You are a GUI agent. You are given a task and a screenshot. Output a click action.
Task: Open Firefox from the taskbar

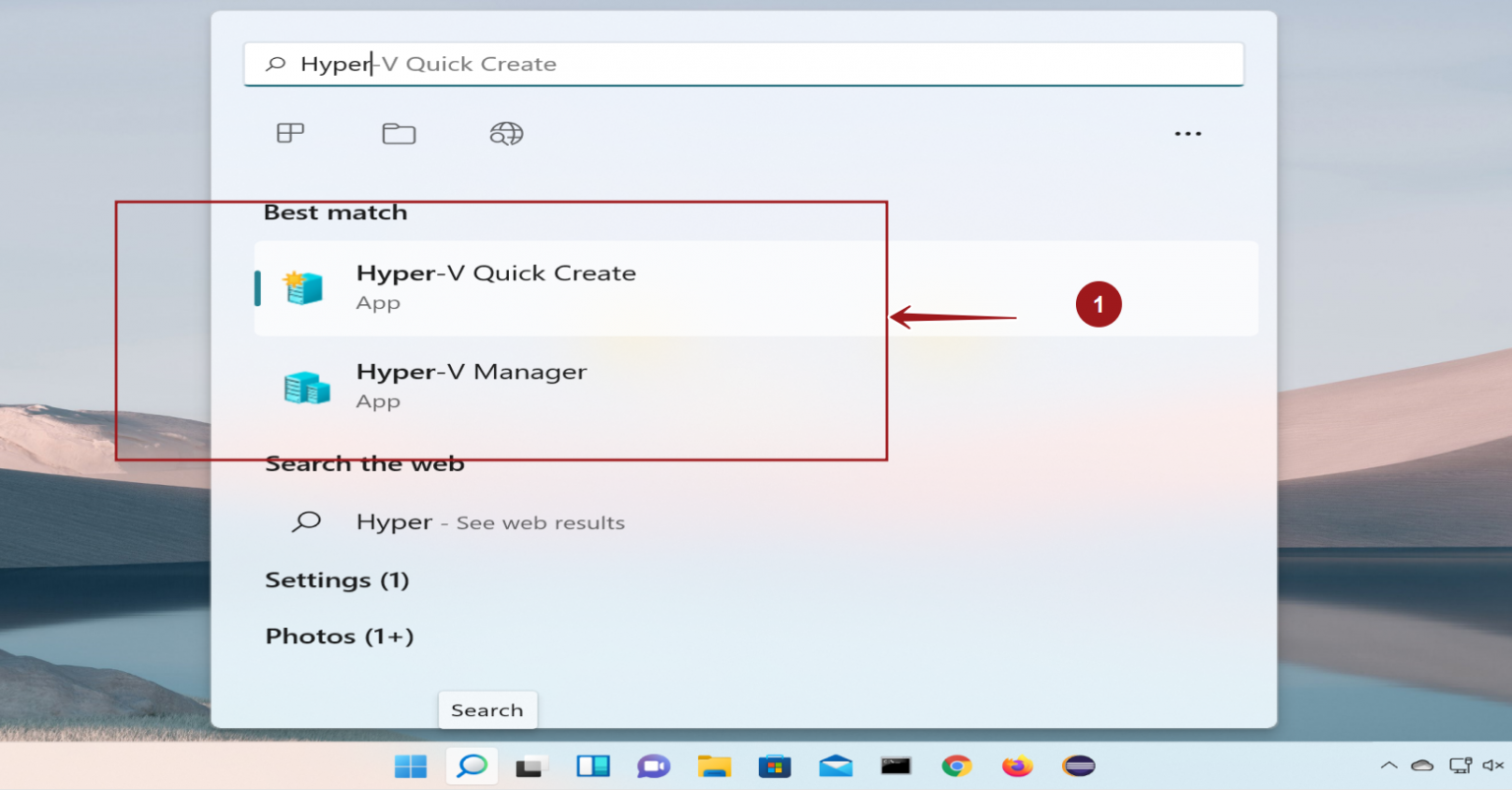(x=1017, y=765)
